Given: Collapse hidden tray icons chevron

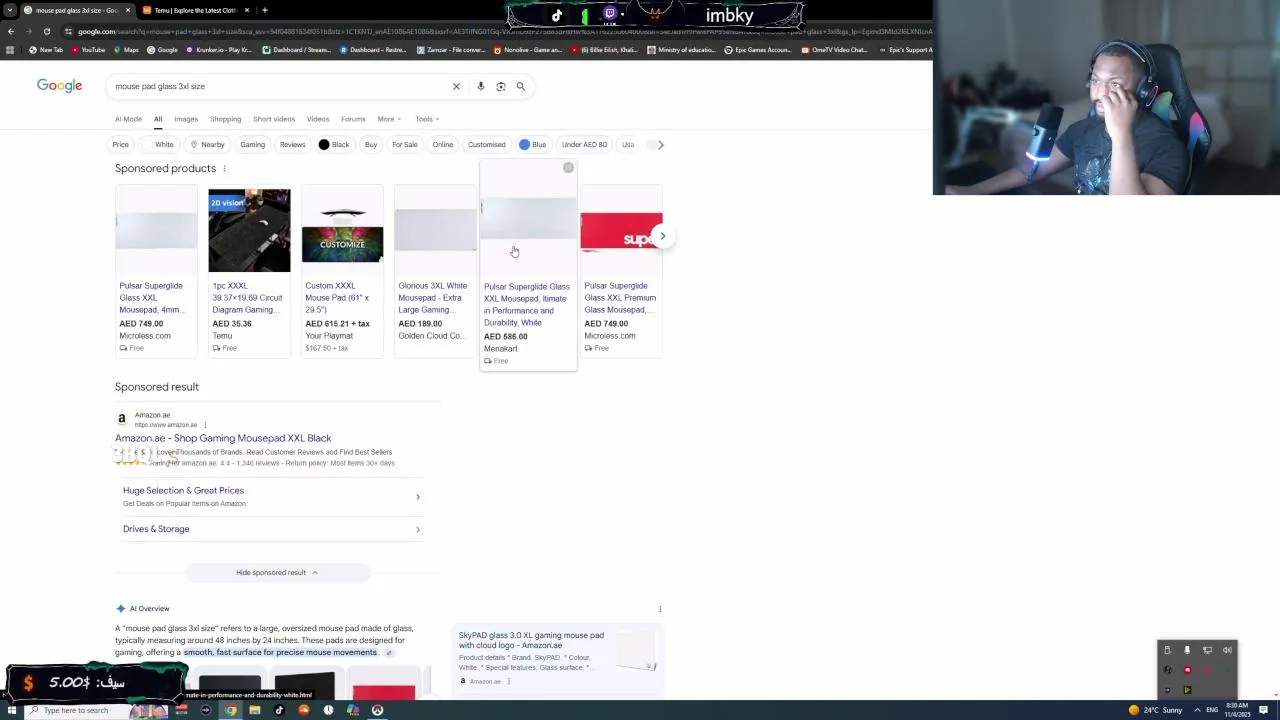Looking at the screenshot, I should click(1197, 710).
